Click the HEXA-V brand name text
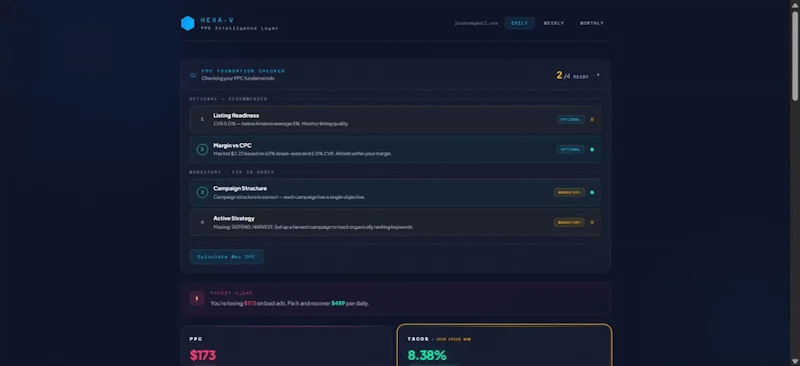The height and width of the screenshot is (366, 800). click(217, 20)
